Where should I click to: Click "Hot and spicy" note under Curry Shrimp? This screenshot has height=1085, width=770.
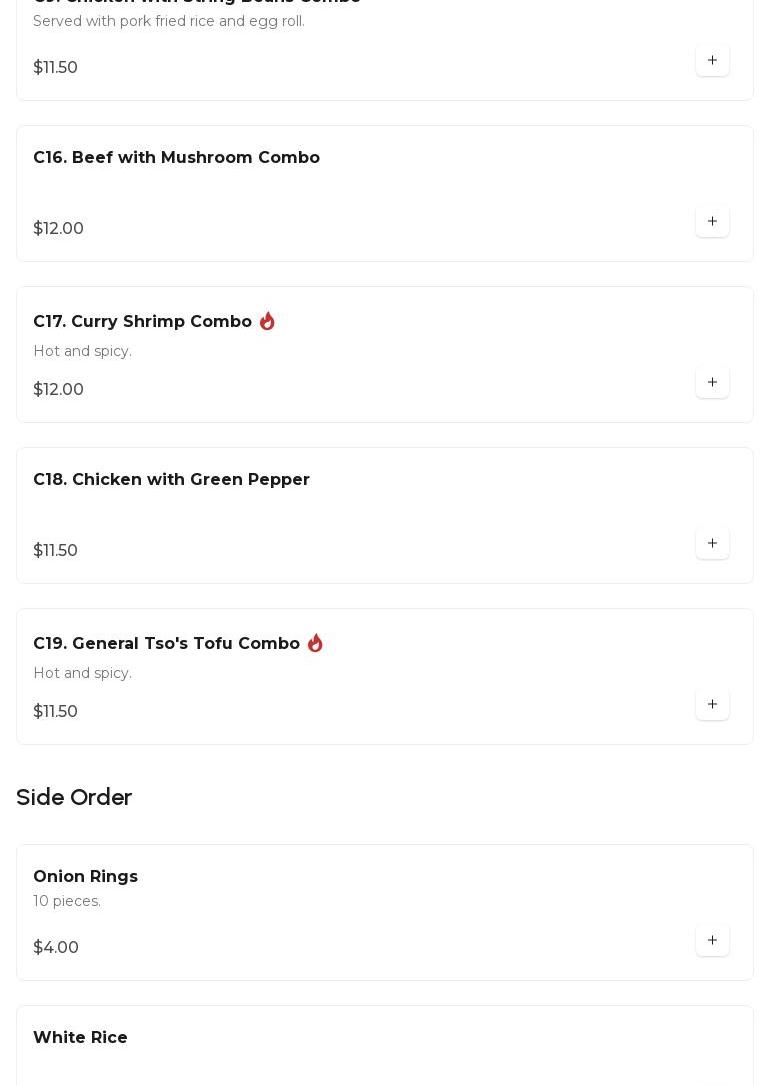point(82,352)
